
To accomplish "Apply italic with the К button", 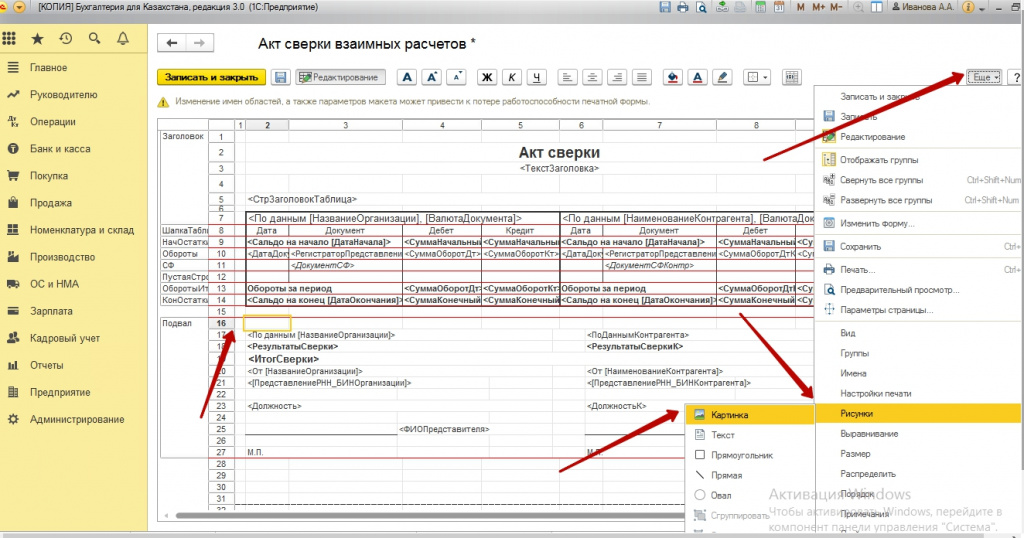I will pyautogui.click(x=511, y=77).
